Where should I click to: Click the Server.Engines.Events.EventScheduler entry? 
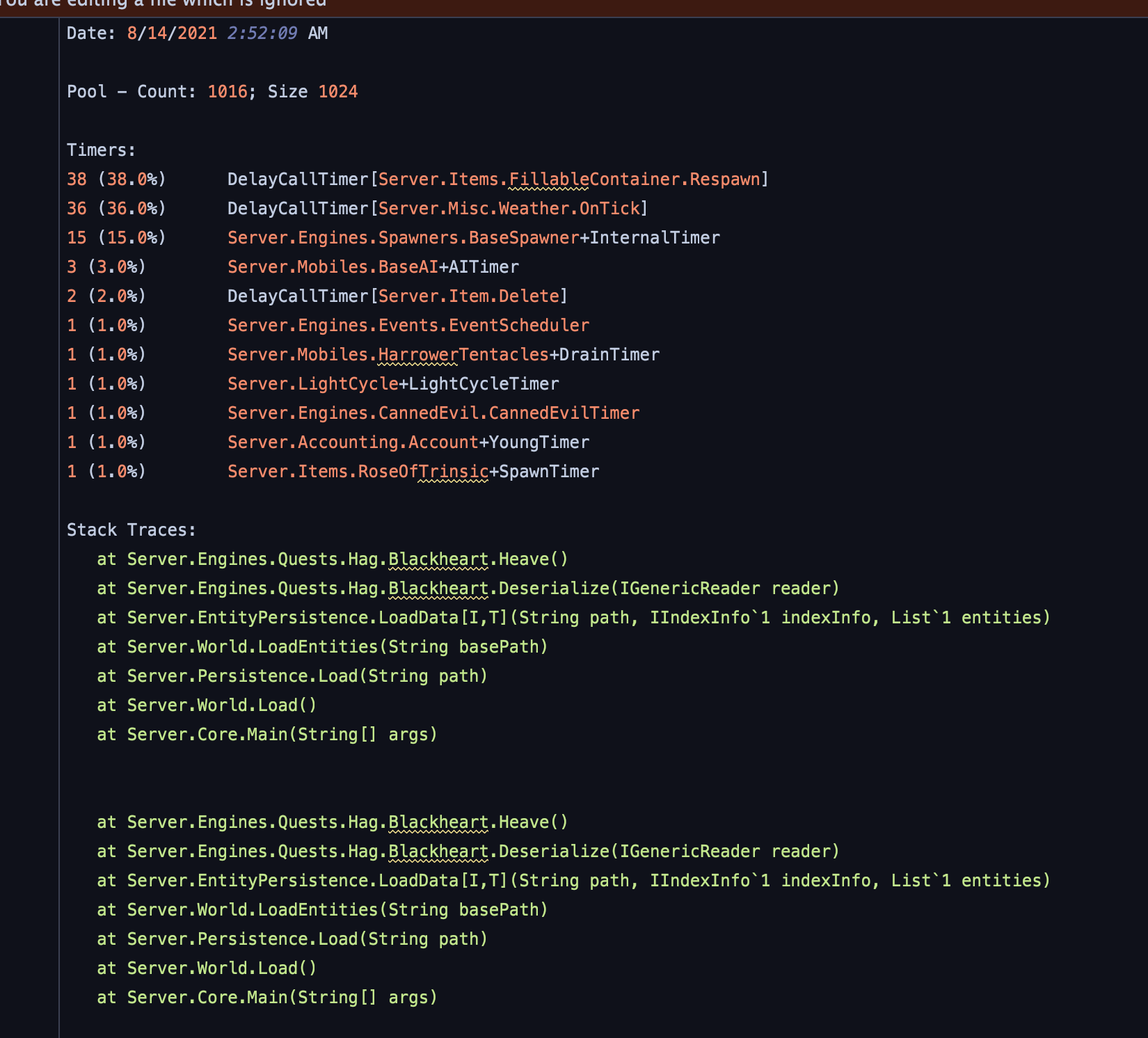(x=408, y=326)
